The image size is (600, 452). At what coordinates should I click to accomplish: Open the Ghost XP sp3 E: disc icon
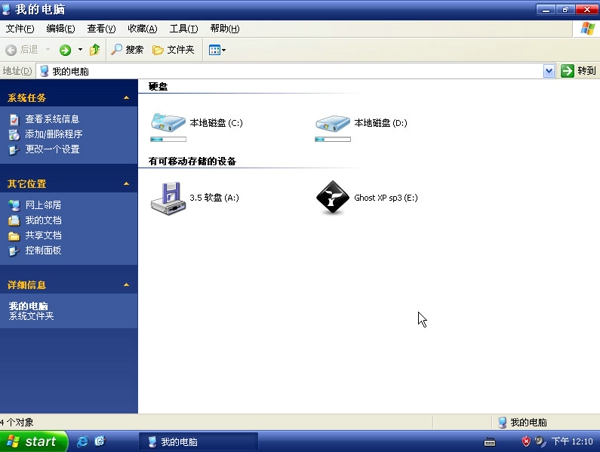333,197
